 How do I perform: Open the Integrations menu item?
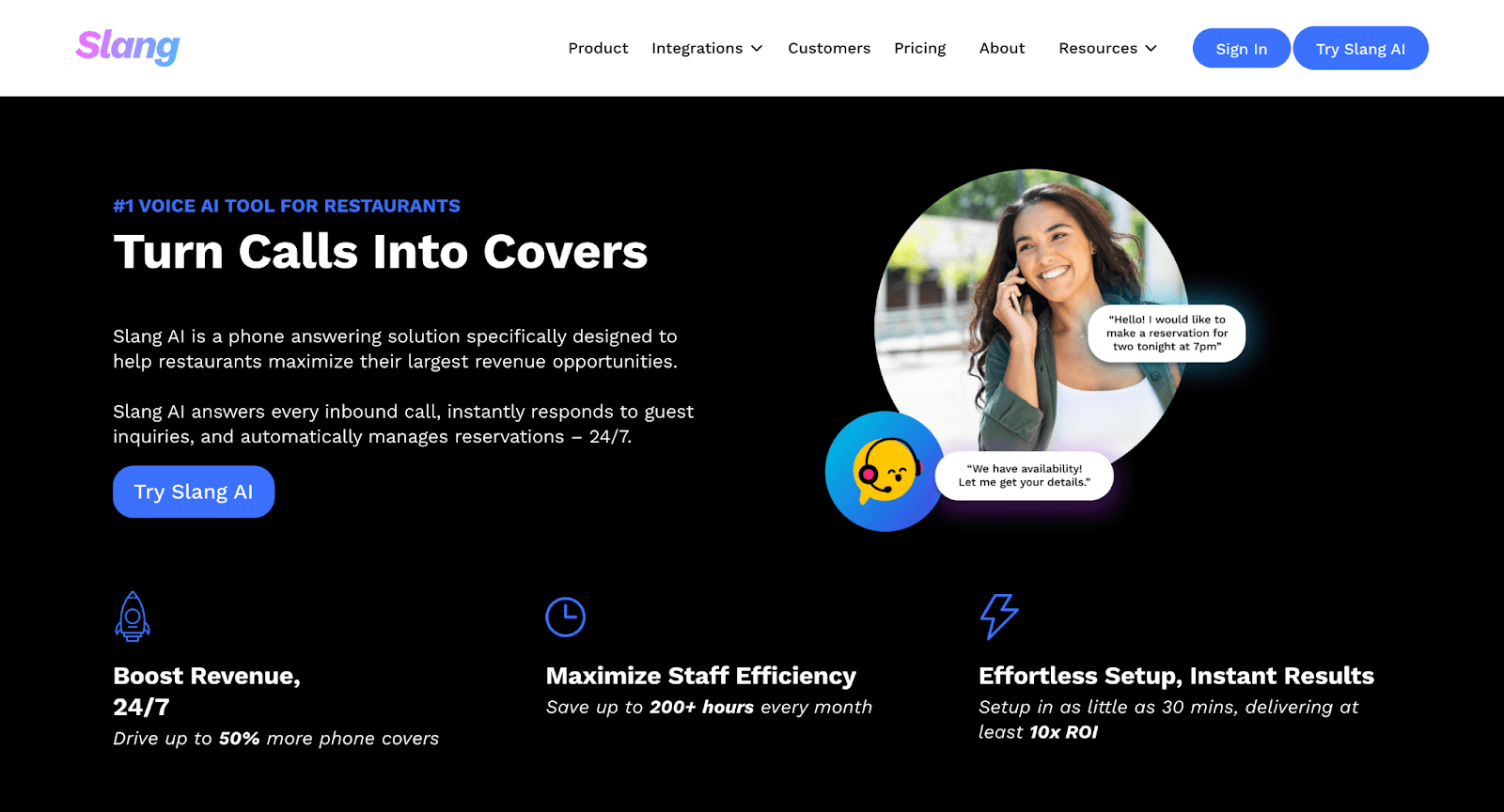[x=697, y=48]
